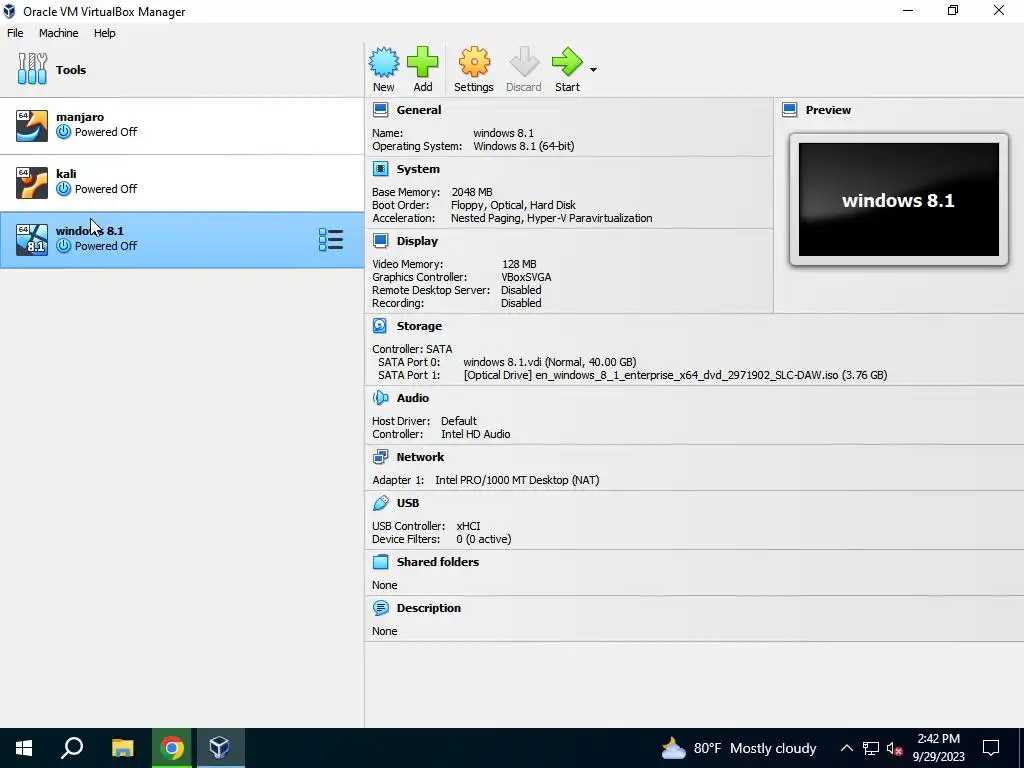The height and width of the screenshot is (768, 1024).
Task: Open the Machine menu
Action: (x=58, y=33)
